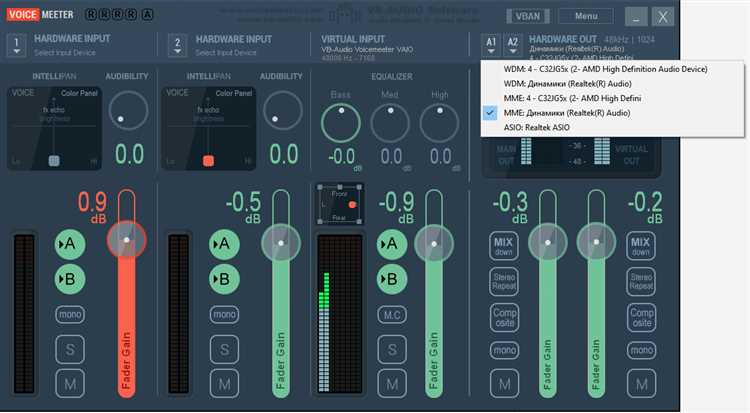Toggle the A bus on Hardware Input 1
Screen dimensions: 750x413
(x=70, y=242)
